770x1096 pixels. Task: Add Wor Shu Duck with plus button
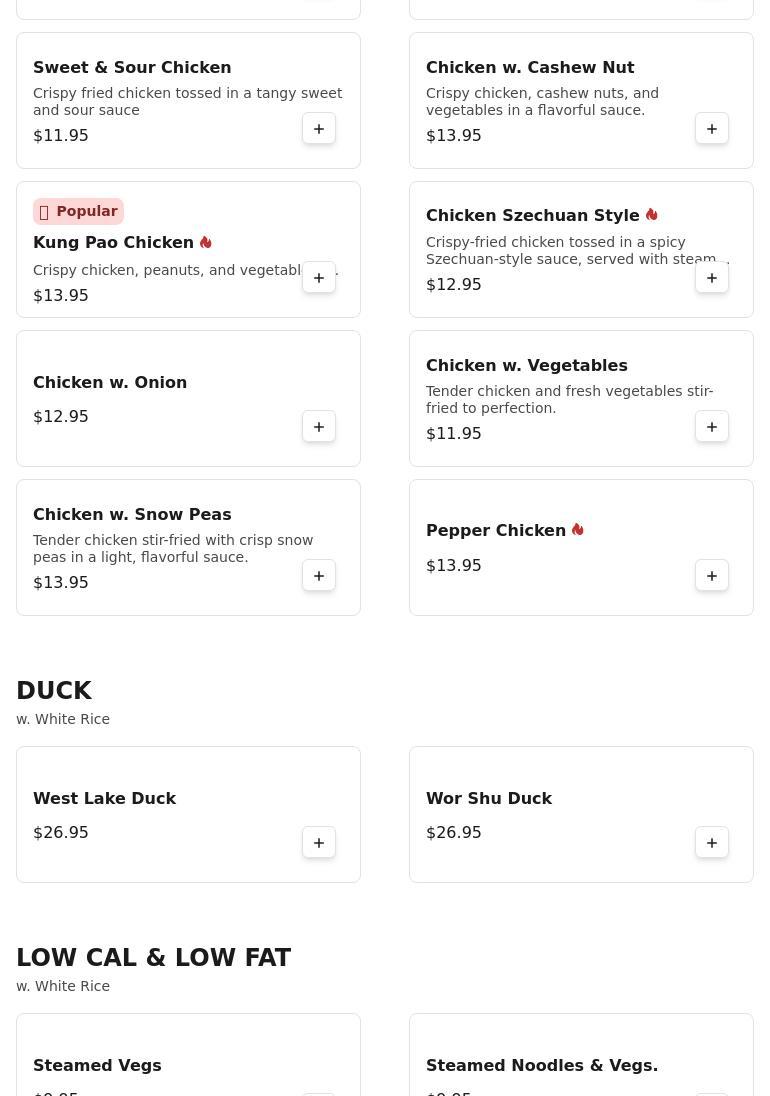click(711, 842)
